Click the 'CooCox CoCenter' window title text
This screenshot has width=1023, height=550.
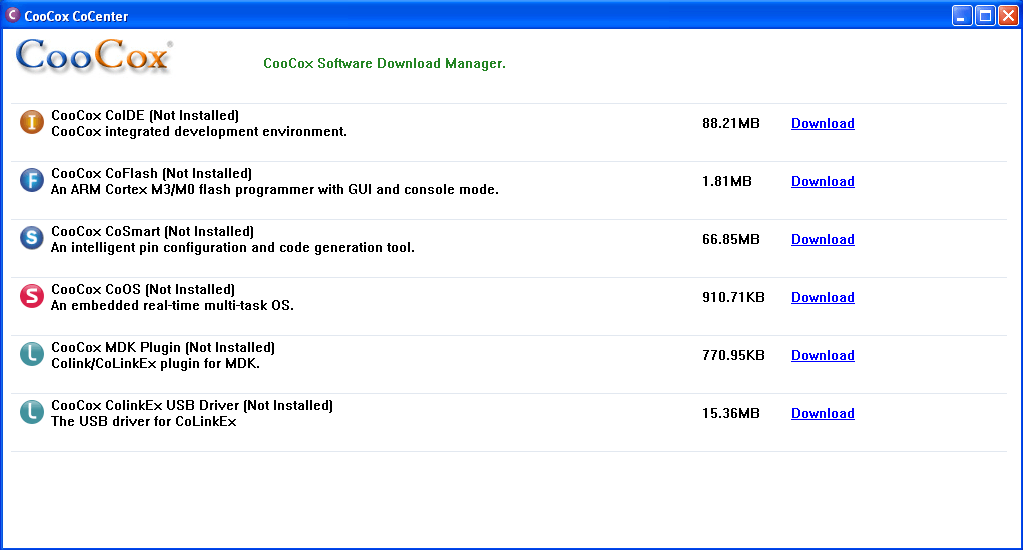point(76,16)
